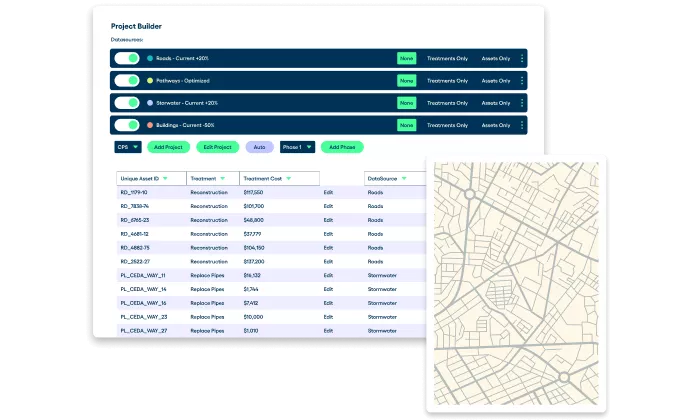
Task: Click Edit link for asset RD_1179-10
Action: pyautogui.click(x=328, y=192)
